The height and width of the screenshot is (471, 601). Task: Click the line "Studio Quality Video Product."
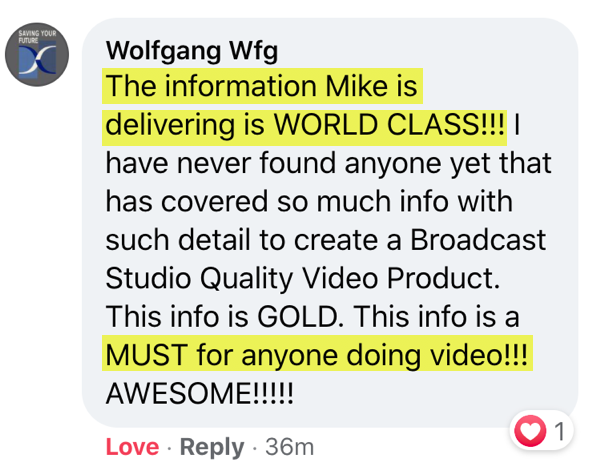click(303, 279)
